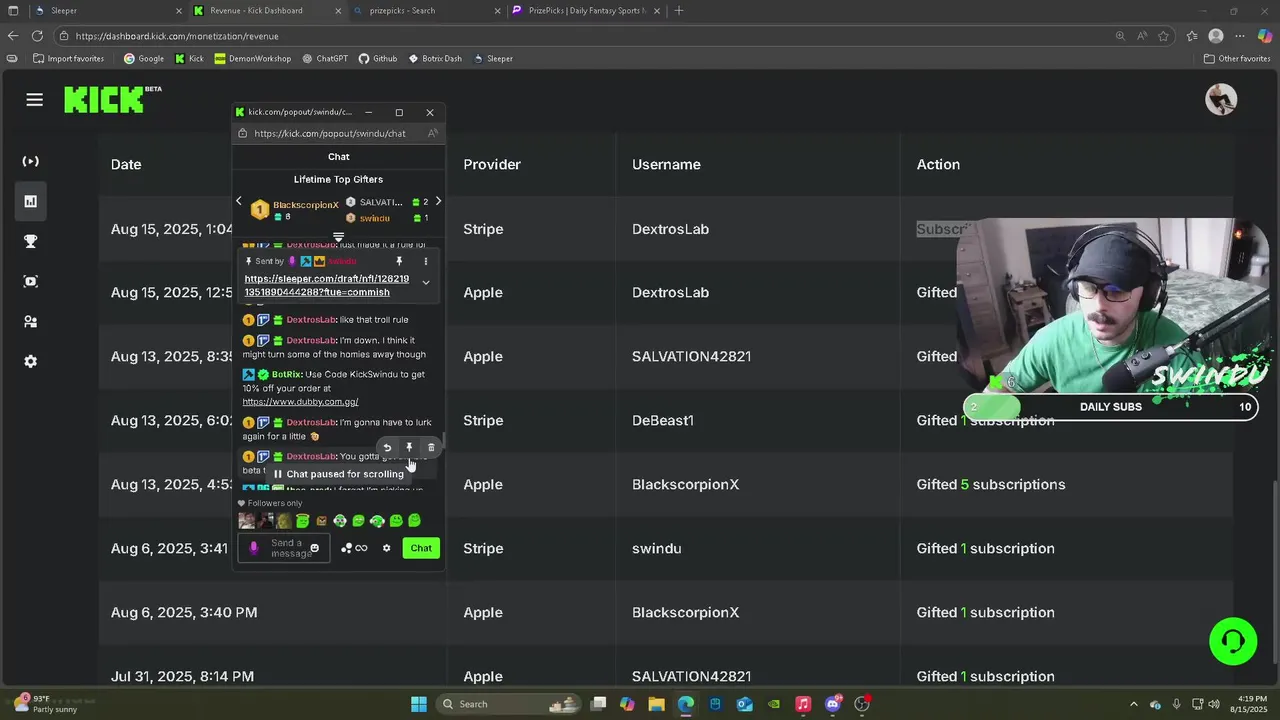
Task: Open the settings gear in dashboard sidebar
Action: [x=31, y=361]
